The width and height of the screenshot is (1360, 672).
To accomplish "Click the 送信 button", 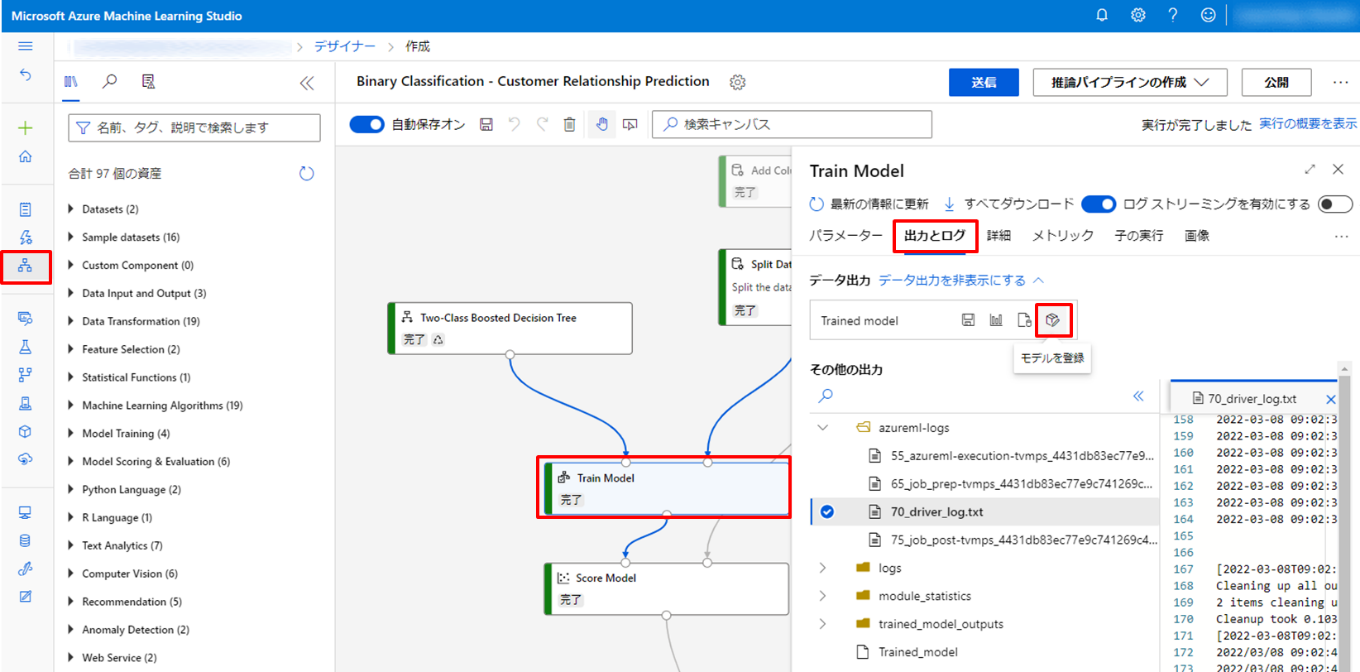I will 984,82.
